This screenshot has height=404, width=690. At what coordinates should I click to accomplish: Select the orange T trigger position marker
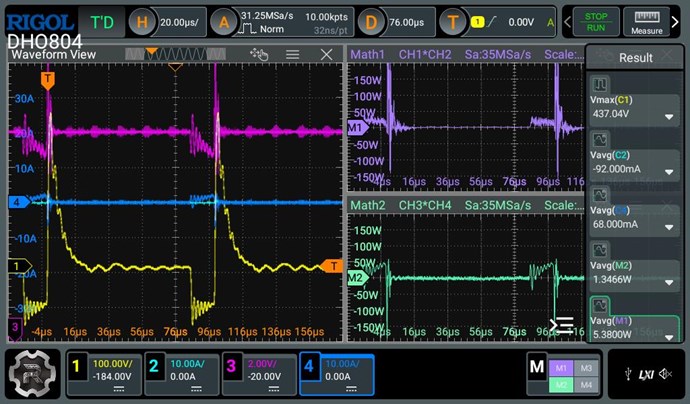(48, 81)
